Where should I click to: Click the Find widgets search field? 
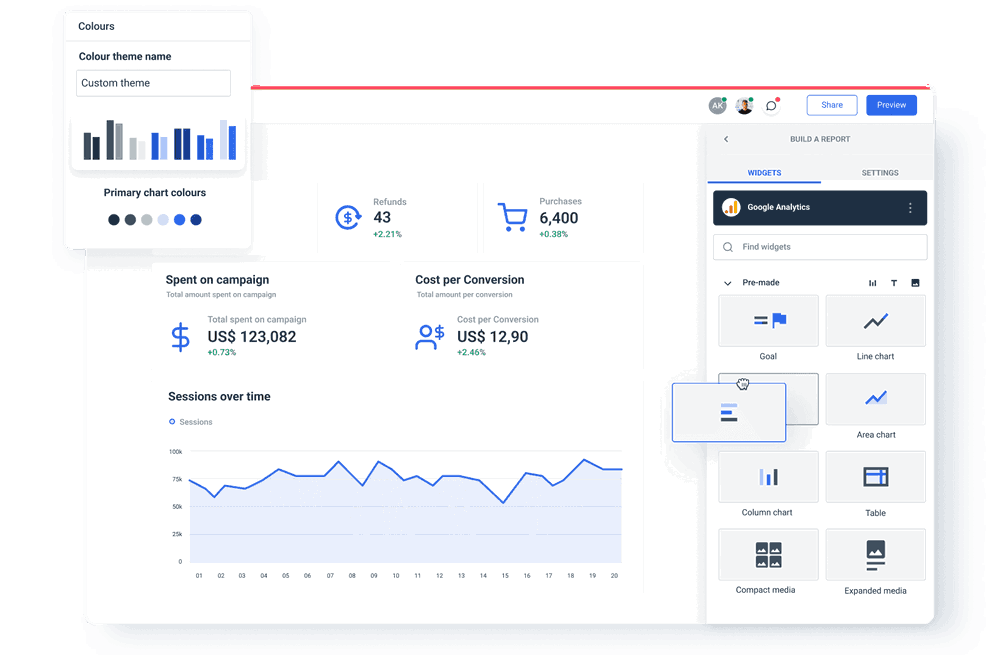point(820,247)
